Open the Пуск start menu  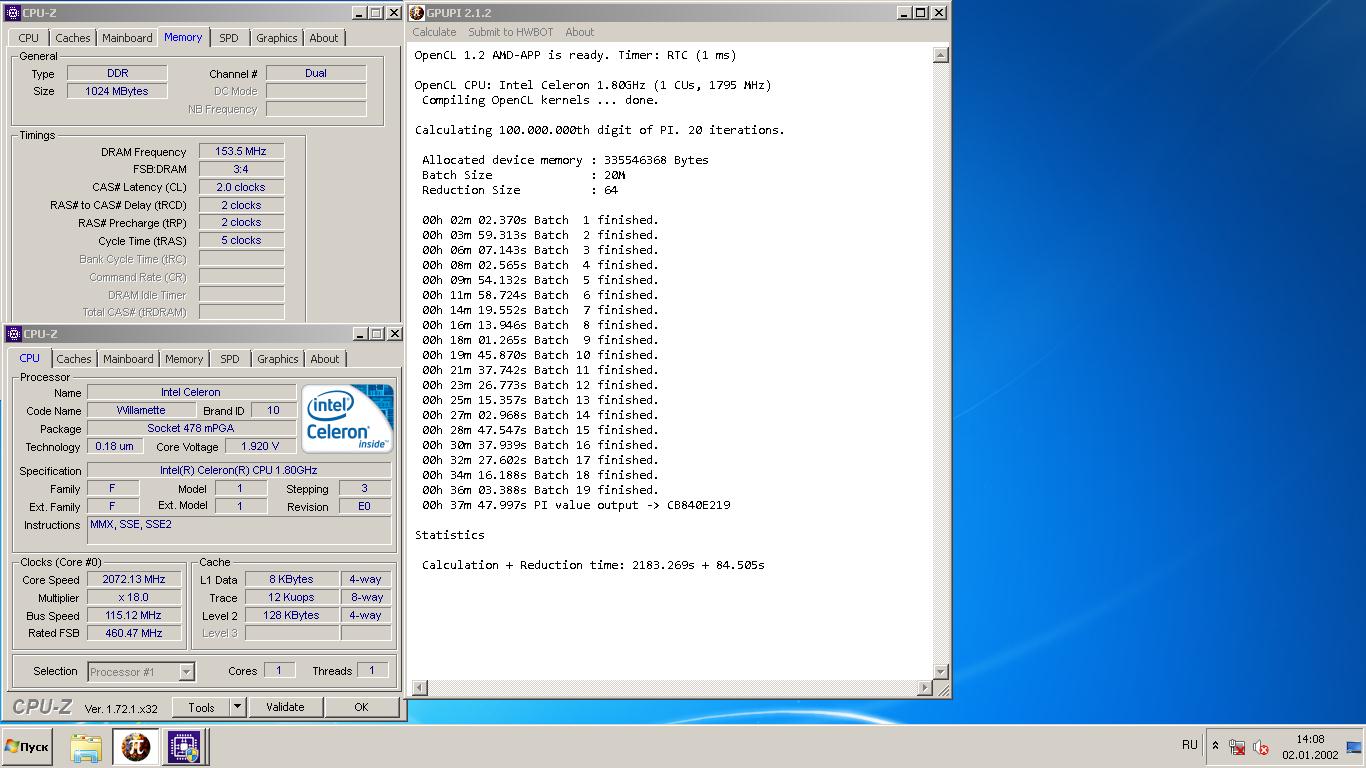point(26,747)
